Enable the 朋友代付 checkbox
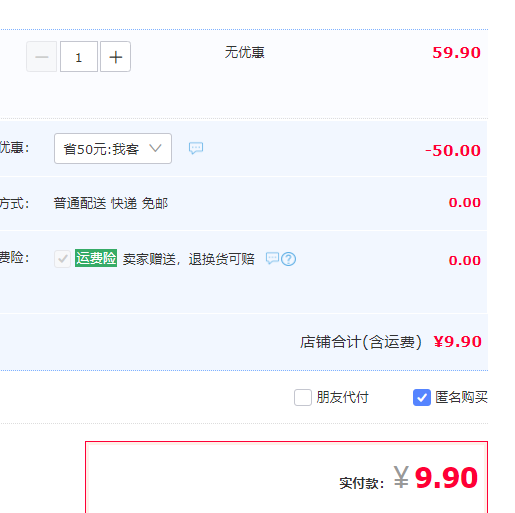515x513 pixels. [303, 397]
